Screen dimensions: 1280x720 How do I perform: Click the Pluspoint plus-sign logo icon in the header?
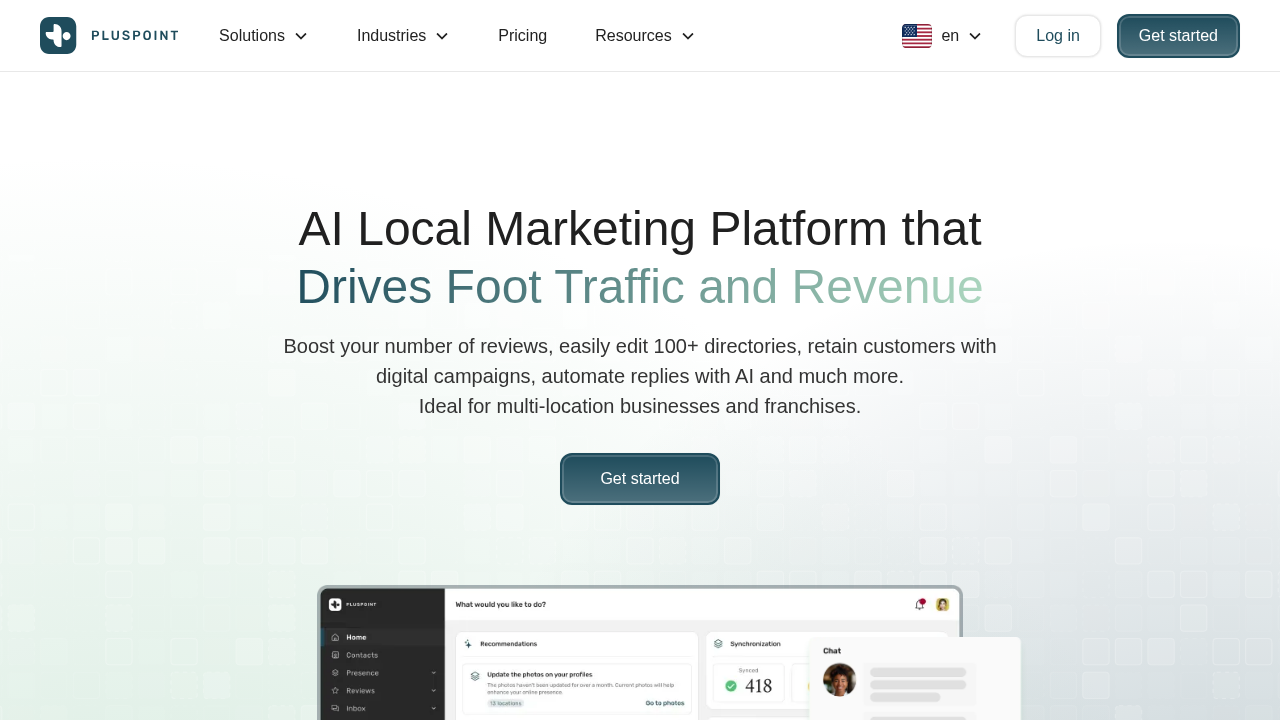point(58,36)
